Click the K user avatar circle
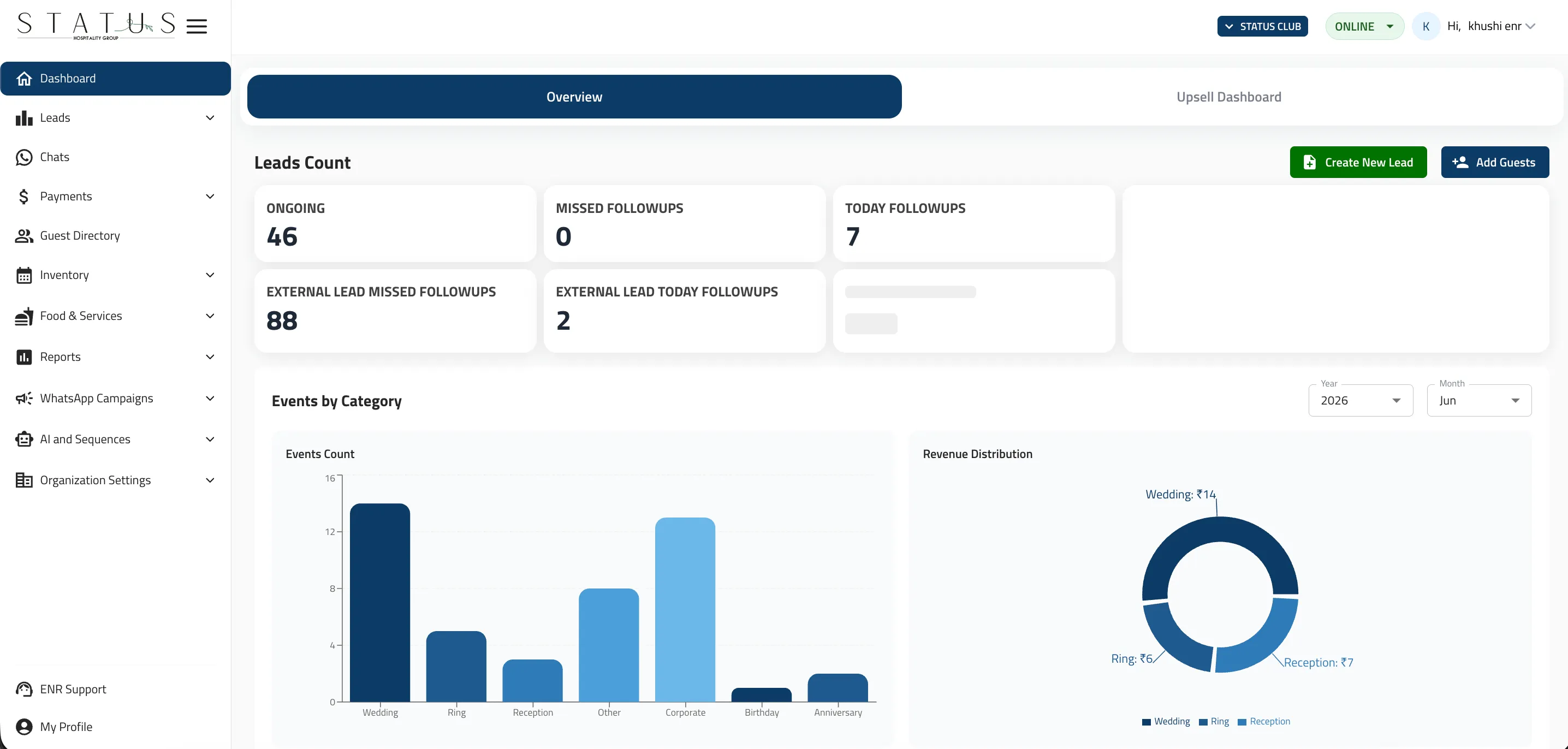This screenshot has width=1568, height=749. click(1426, 26)
